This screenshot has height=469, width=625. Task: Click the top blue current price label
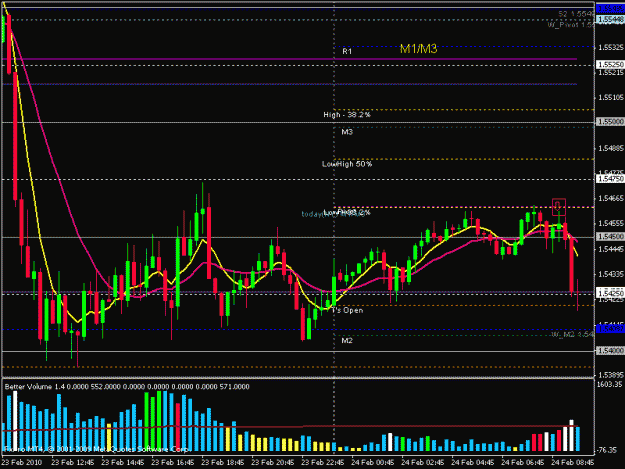tap(610, 8)
